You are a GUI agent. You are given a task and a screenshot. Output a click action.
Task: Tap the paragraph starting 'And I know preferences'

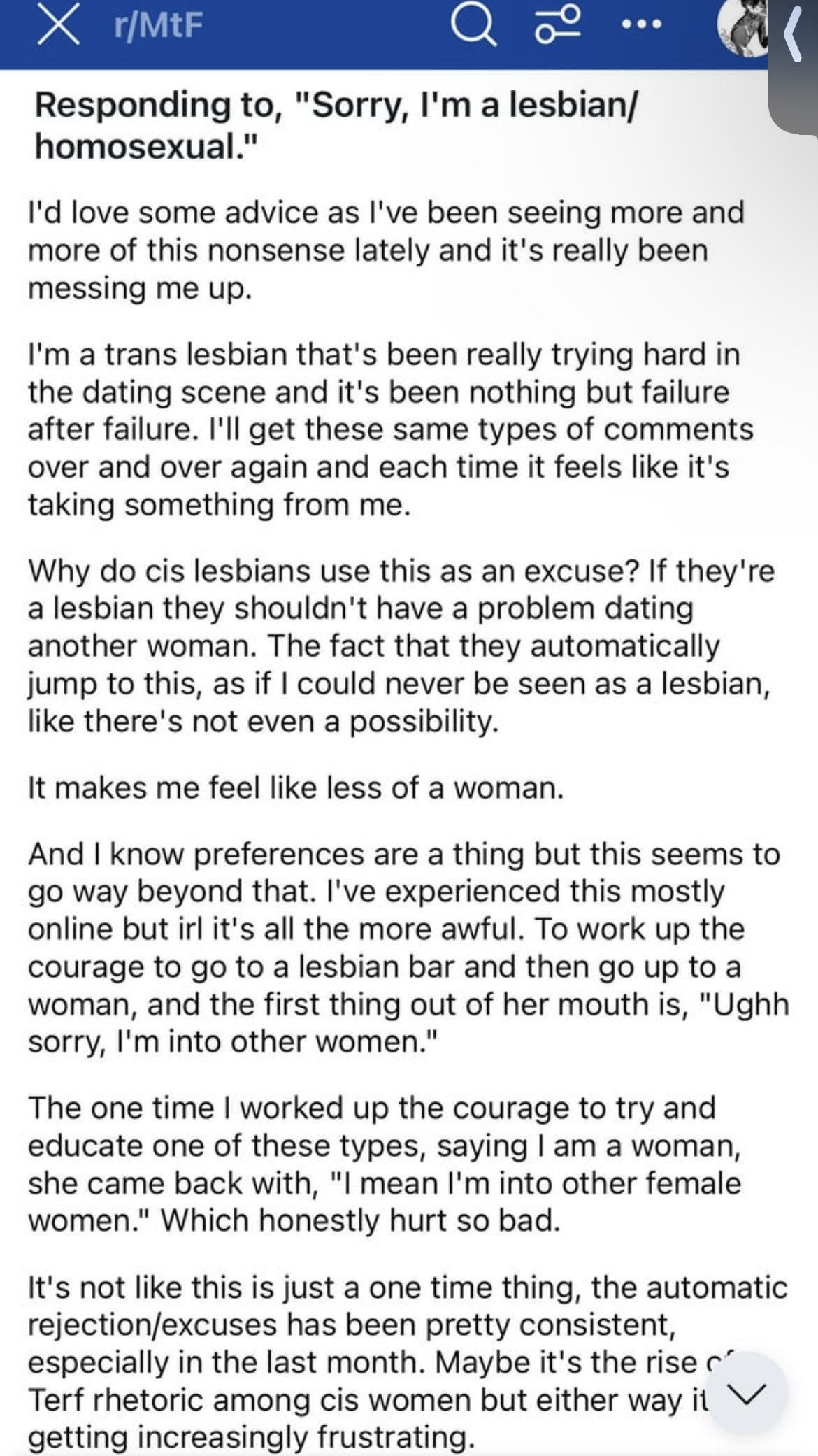click(x=408, y=948)
